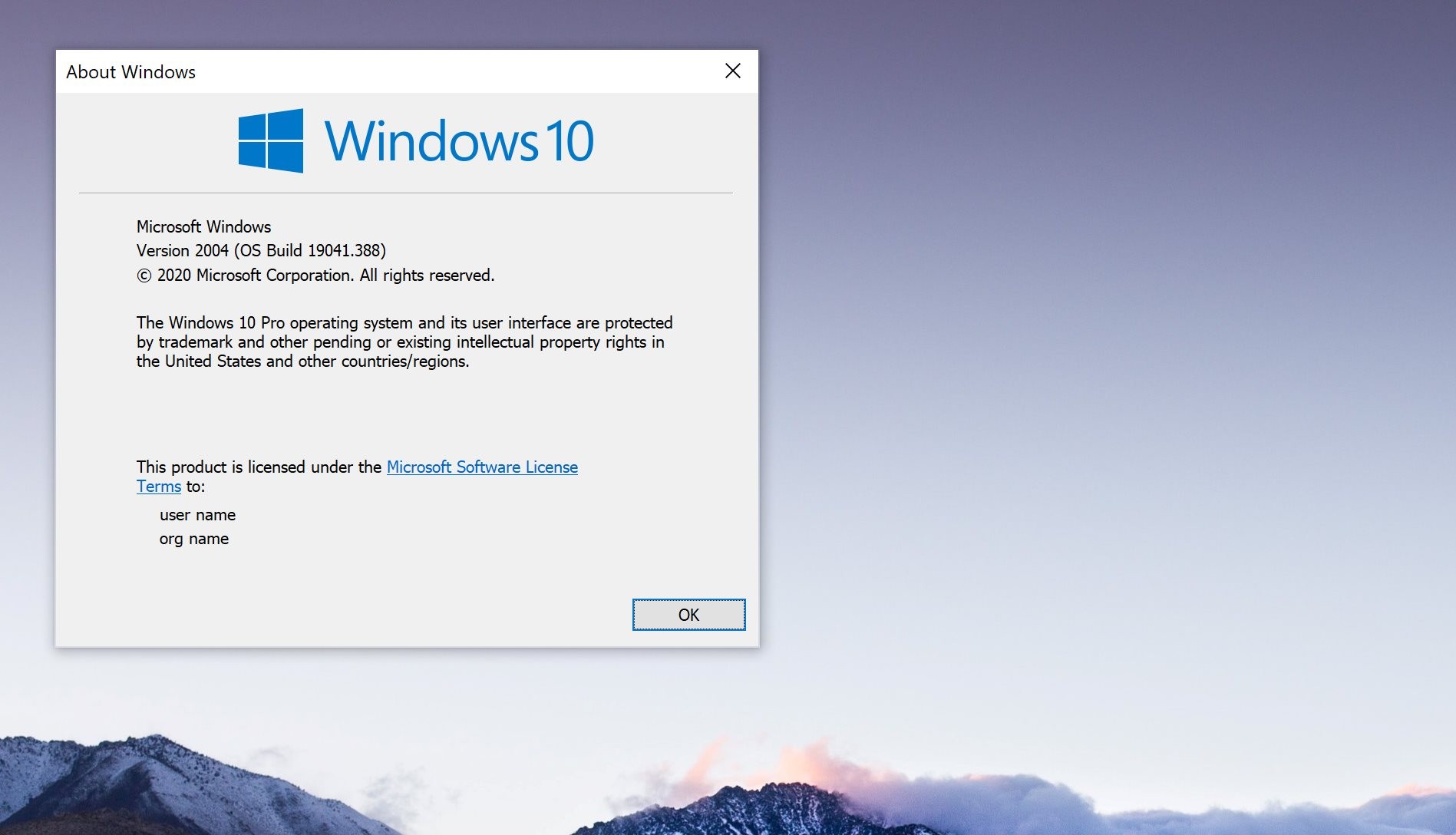Image resolution: width=1456 pixels, height=835 pixels.
Task: Click the Windows 10 Pro trademark paragraph
Action: (x=404, y=342)
